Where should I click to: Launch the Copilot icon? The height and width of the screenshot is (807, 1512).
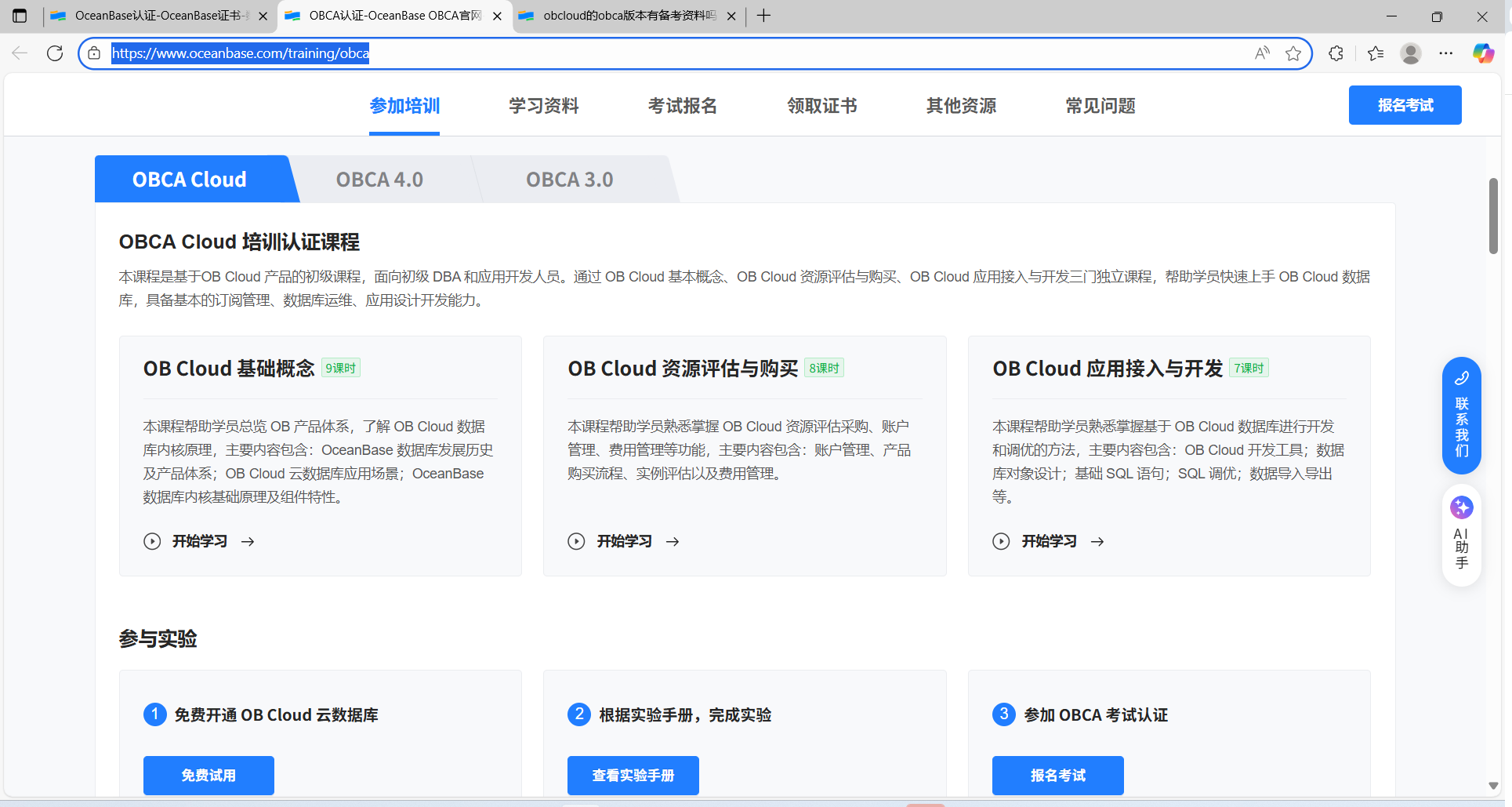click(x=1483, y=53)
